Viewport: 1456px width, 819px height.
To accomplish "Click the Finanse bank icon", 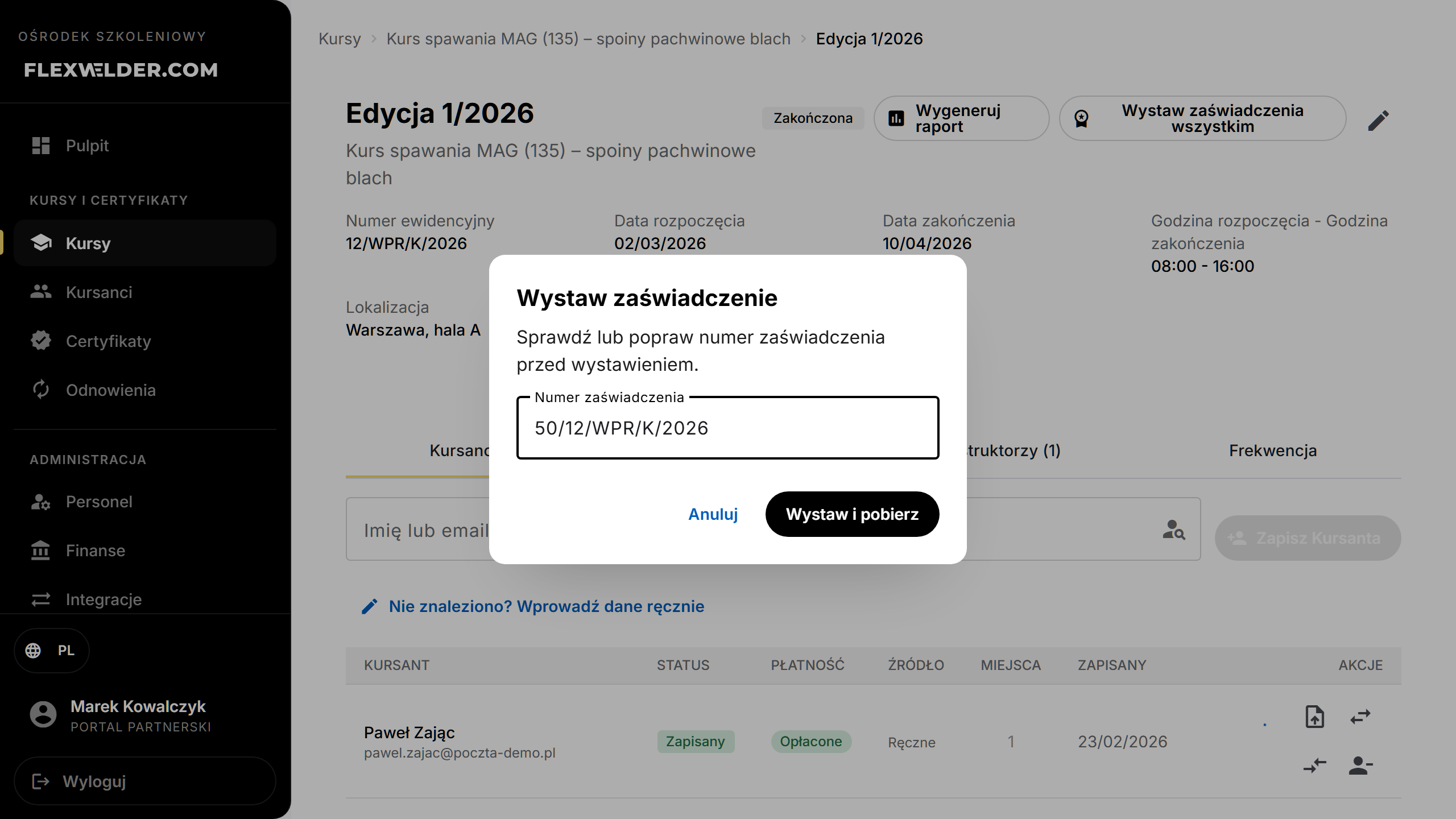I will (x=41, y=550).
